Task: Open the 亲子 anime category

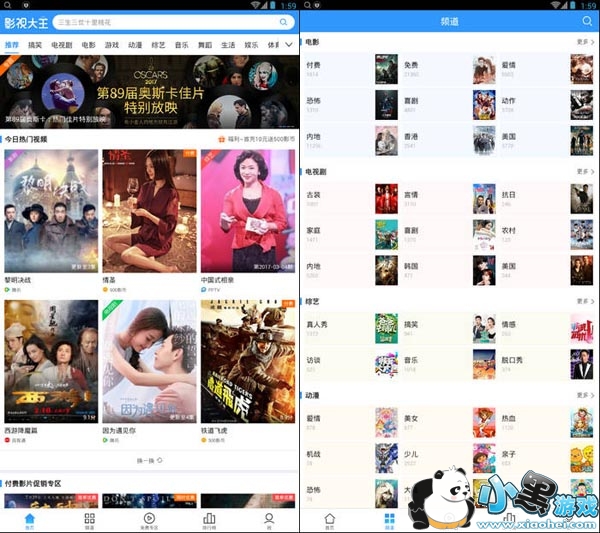Action: click(x=548, y=458)
